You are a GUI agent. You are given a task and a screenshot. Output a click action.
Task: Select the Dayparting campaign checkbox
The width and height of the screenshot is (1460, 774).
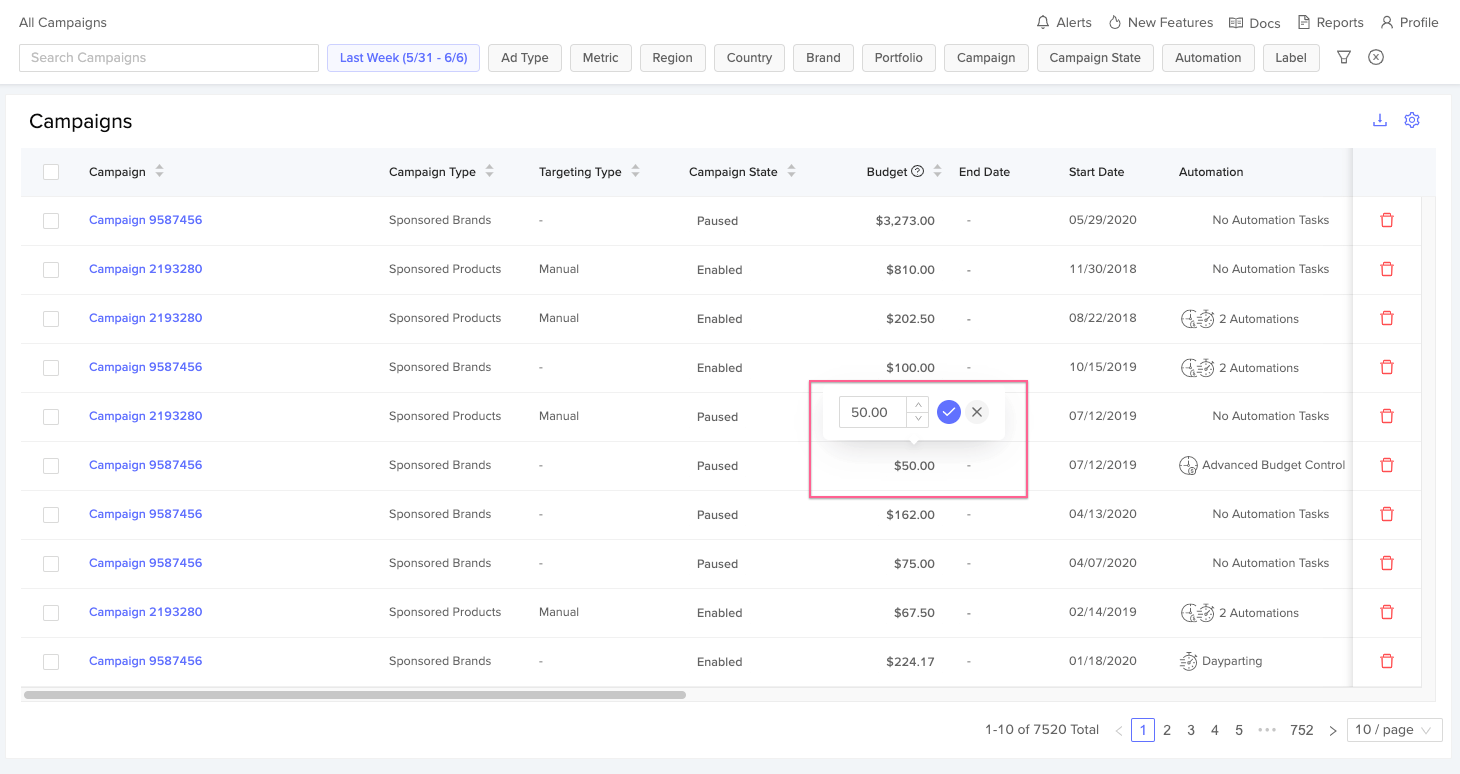click(x=51, y=662)
